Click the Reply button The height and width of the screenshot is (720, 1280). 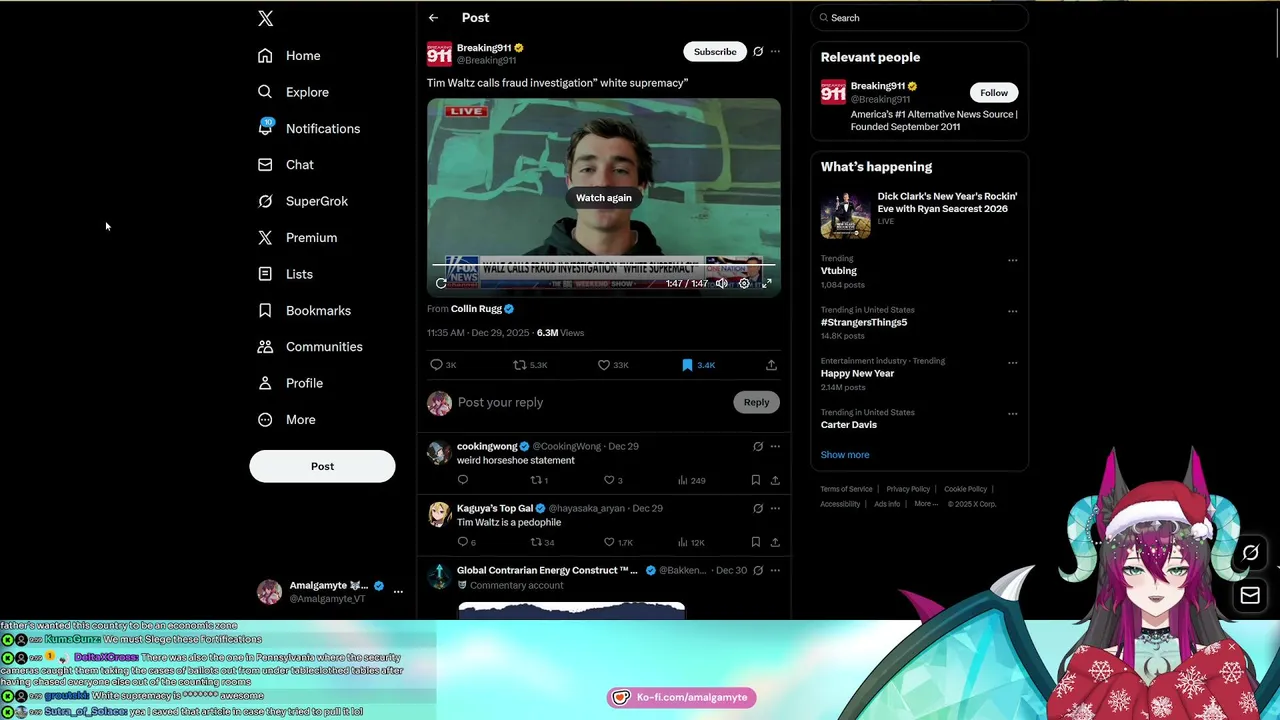click(x=756, y=402)
